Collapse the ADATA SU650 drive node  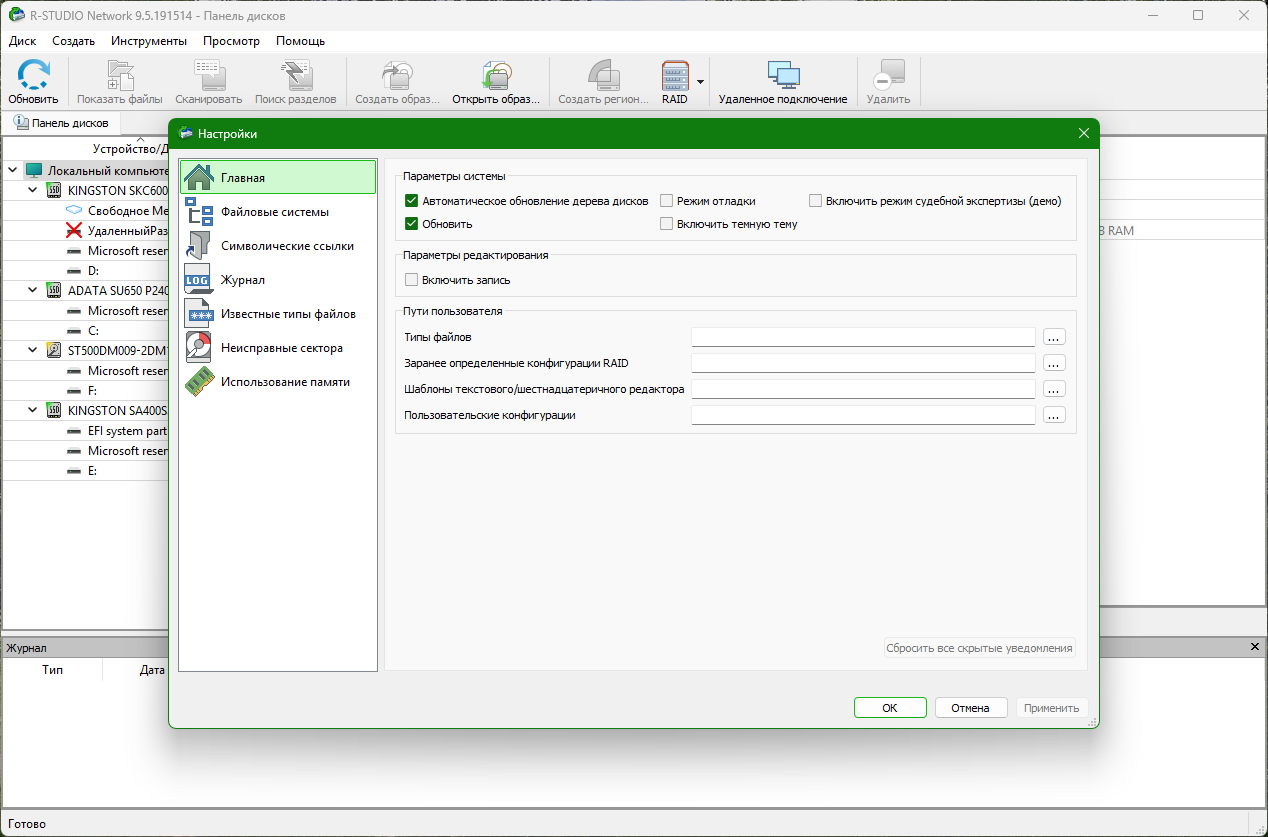point(33,290)
